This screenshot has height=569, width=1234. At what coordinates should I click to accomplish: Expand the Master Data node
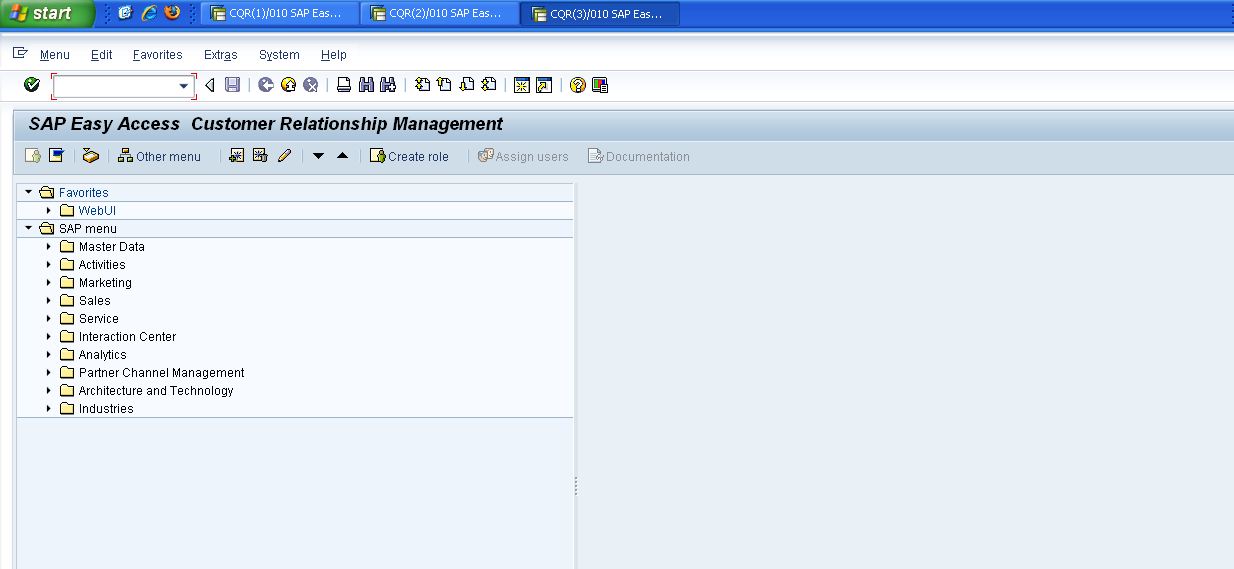coord(49,246)
